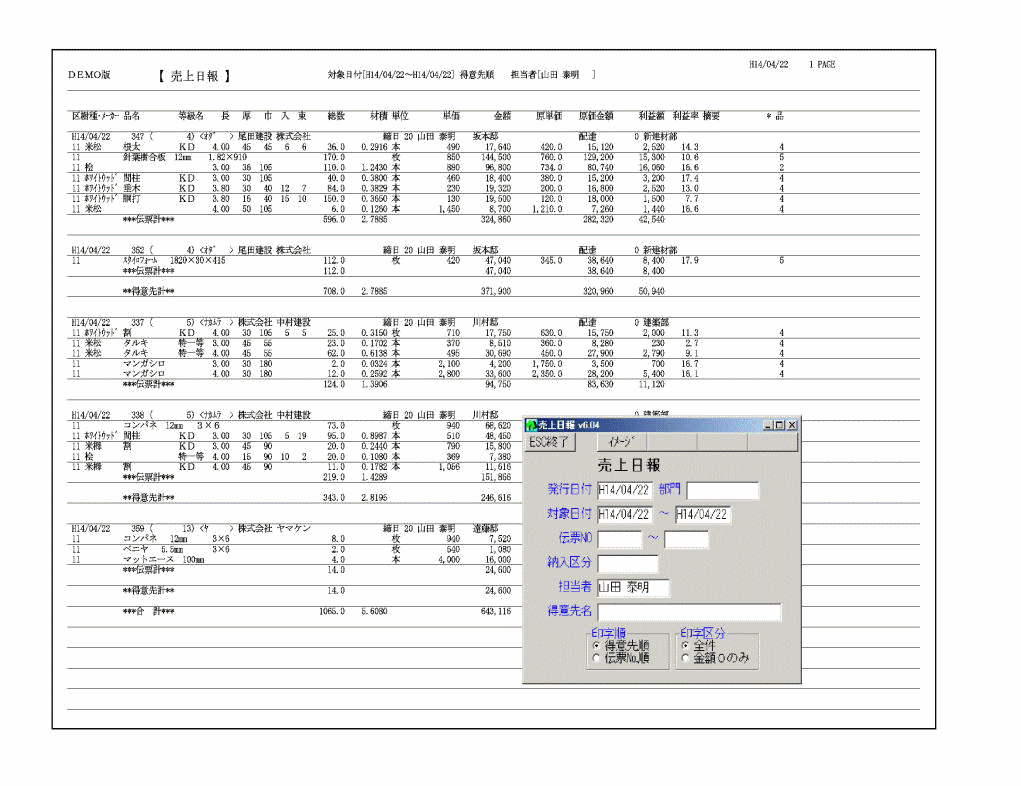Click the 納入区分 input field
1021x786 pixels.
coord(628,563)
